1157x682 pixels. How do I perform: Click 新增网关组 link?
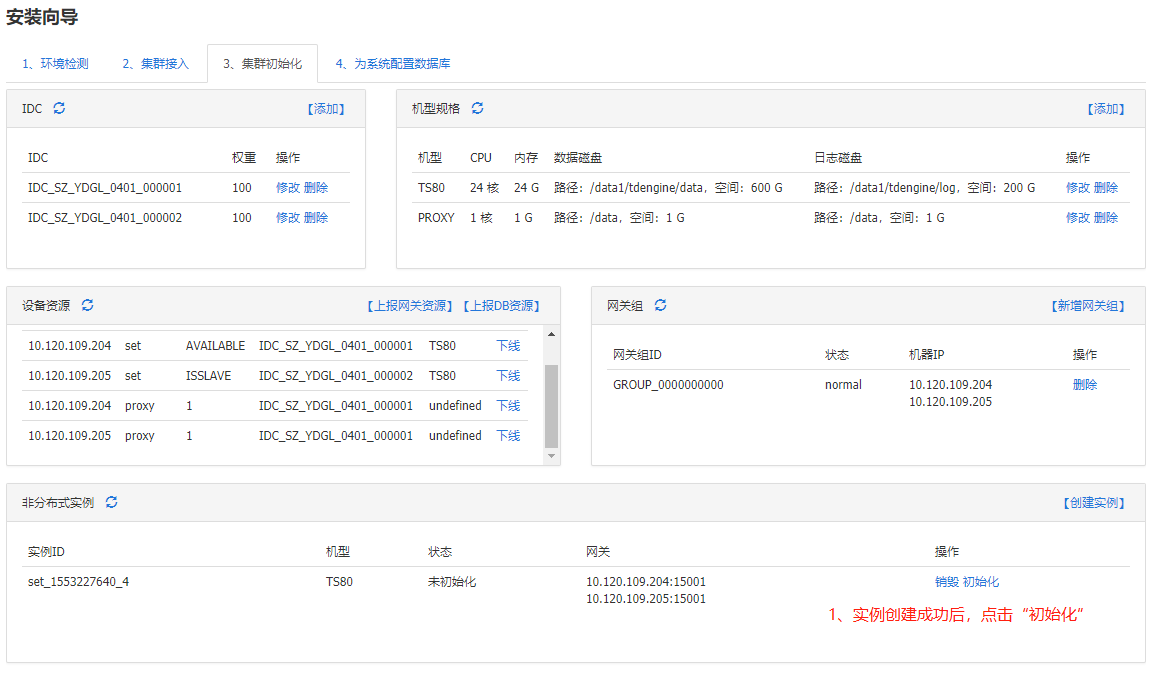click(1088, 306)
